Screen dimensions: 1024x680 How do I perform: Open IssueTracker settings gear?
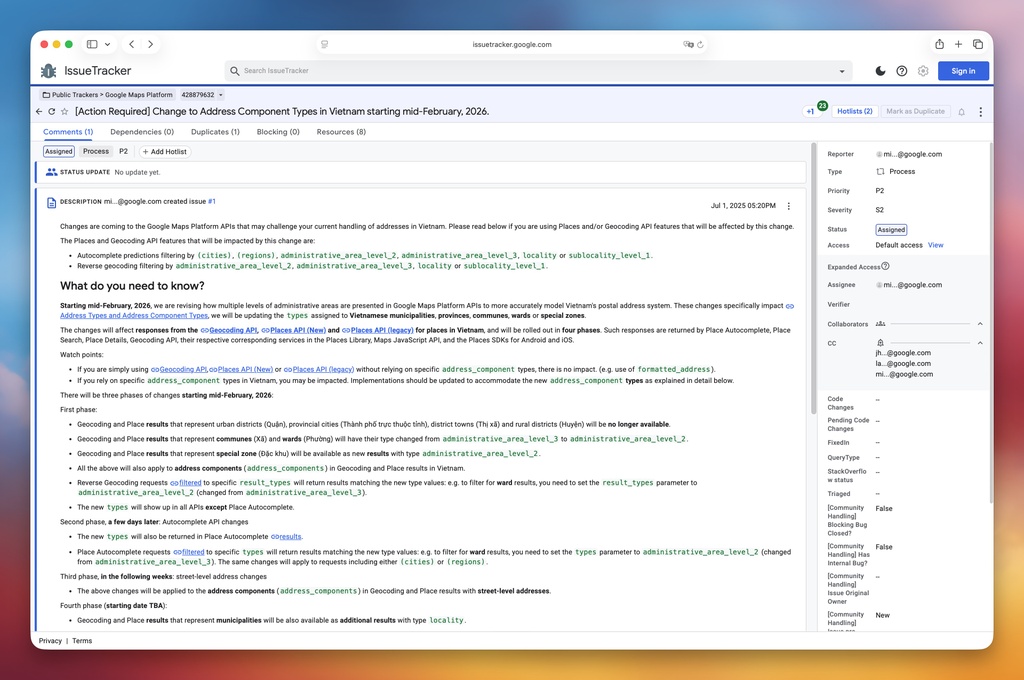pos(923,71)
